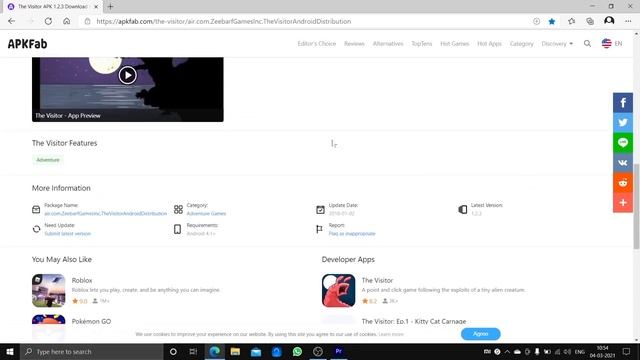This screenshot has height=360, width=640.
Task: Click Flag as inappropriate link
Action: [352, 234]
